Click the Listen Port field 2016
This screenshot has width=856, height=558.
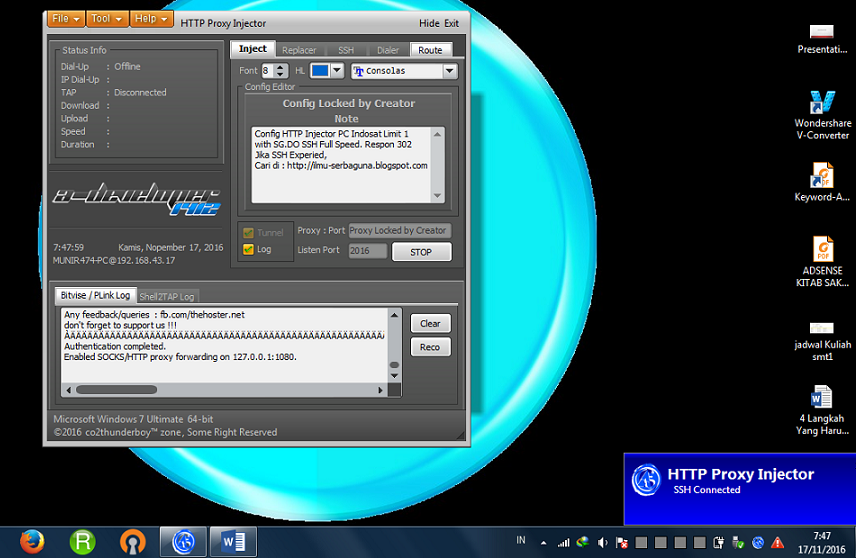coord(367,251)
